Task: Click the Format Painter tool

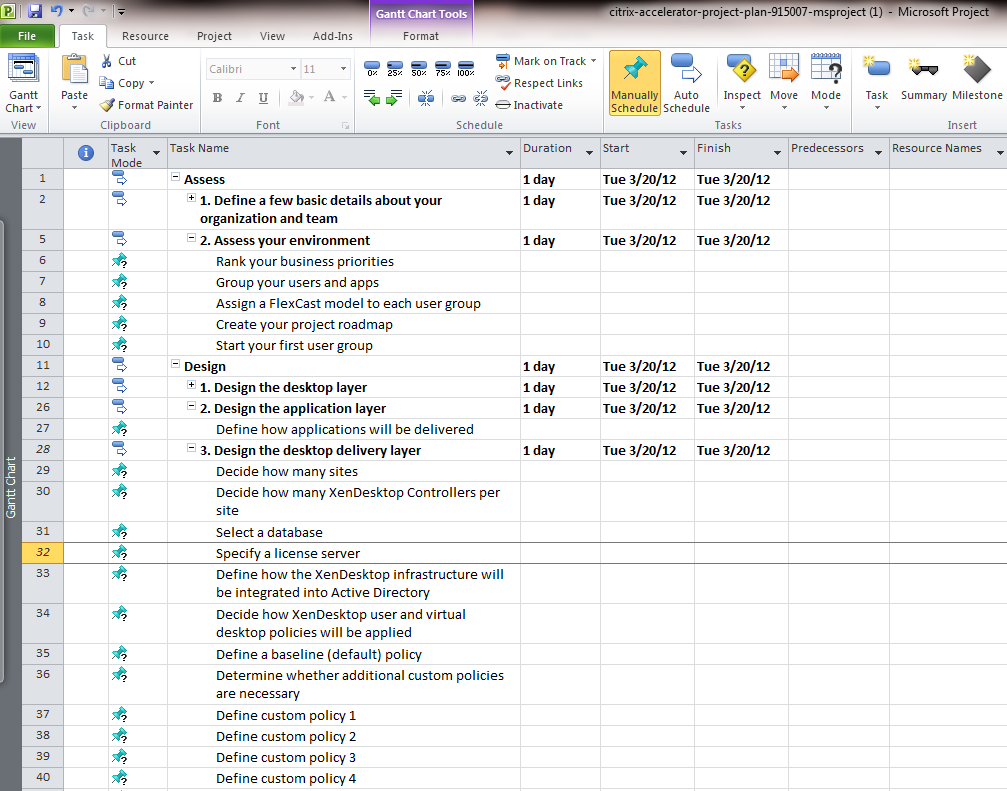Action: click(146, 105)
